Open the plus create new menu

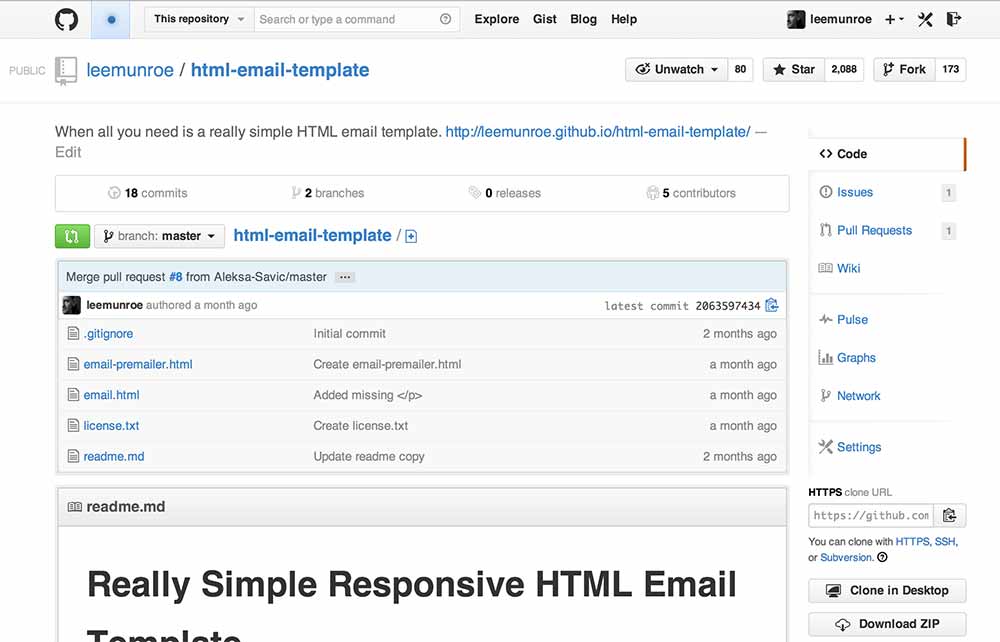[894, 19]
